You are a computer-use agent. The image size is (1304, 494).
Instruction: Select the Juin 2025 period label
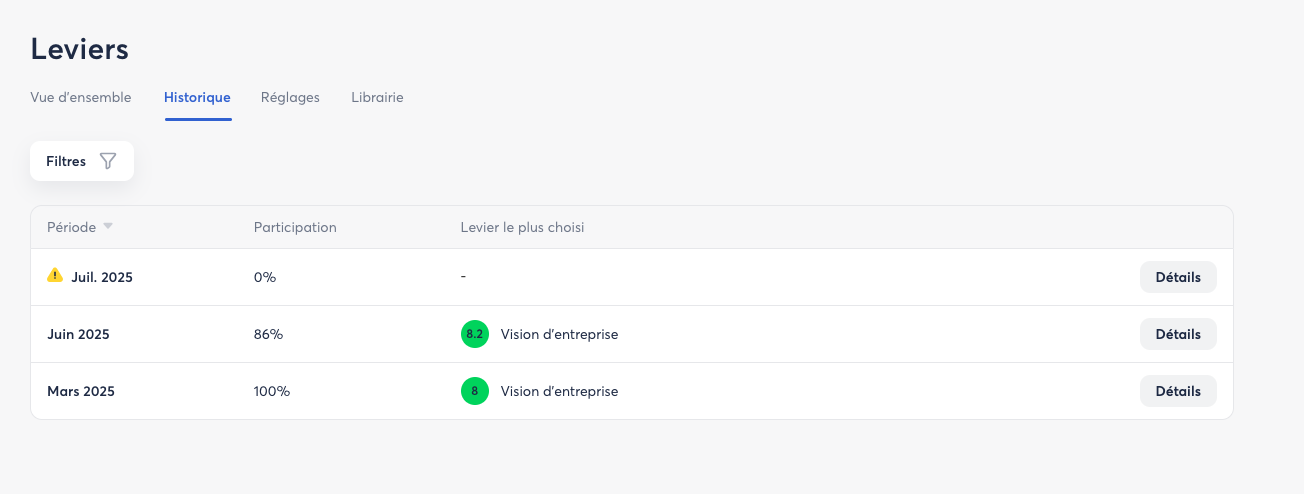pyautogui.click(x=78, y=334)
